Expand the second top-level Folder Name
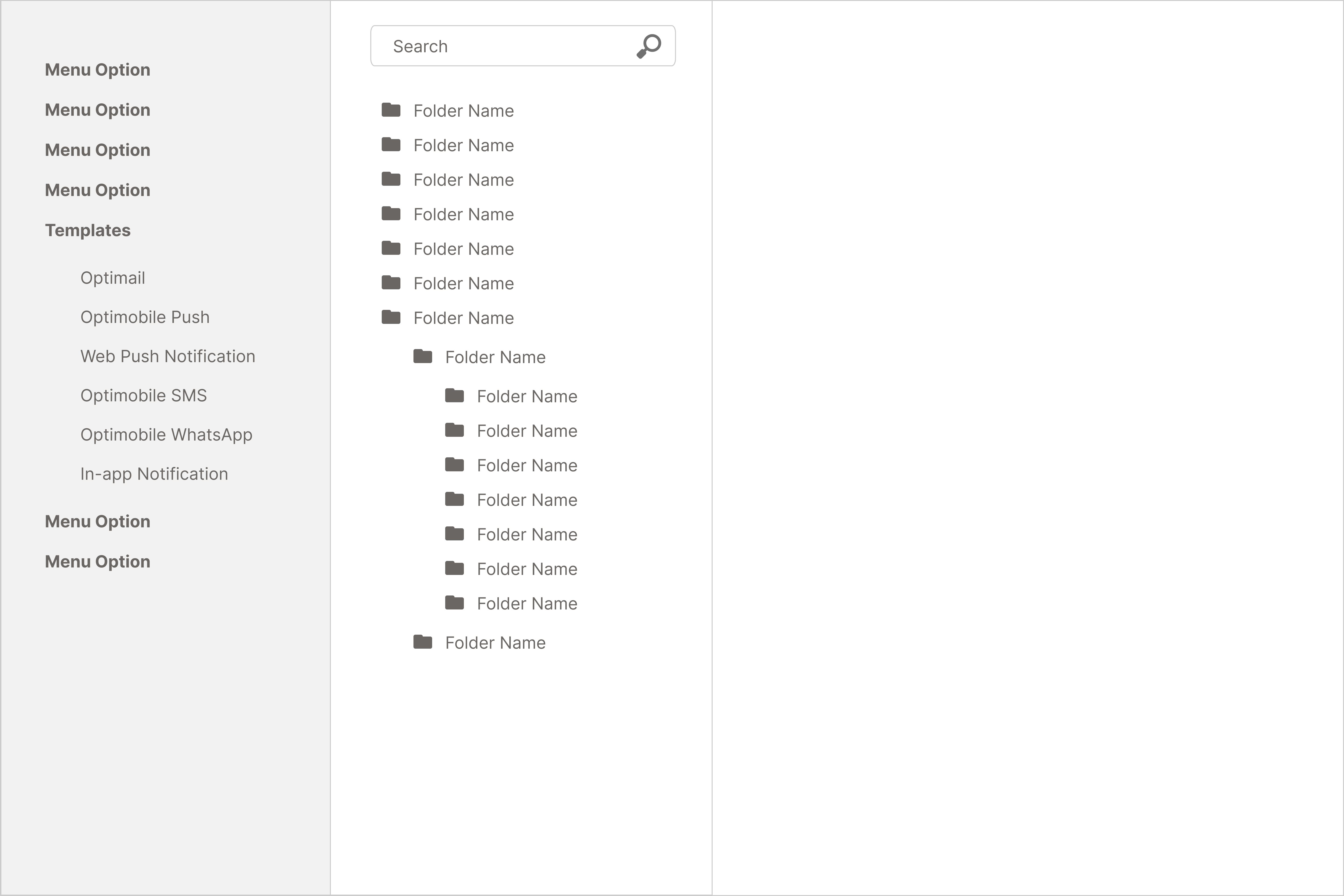Image resolution: width=1344 pixels, height=896 pixels. pyautogui.click(x=463, y=145)
